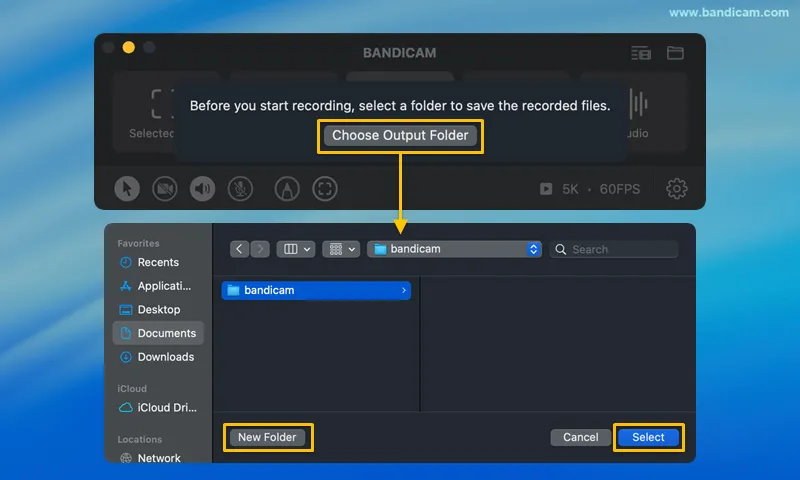The width and height of the screenshot is (800, 480).
Task: Click the Documents page icon
Action: 126,333
